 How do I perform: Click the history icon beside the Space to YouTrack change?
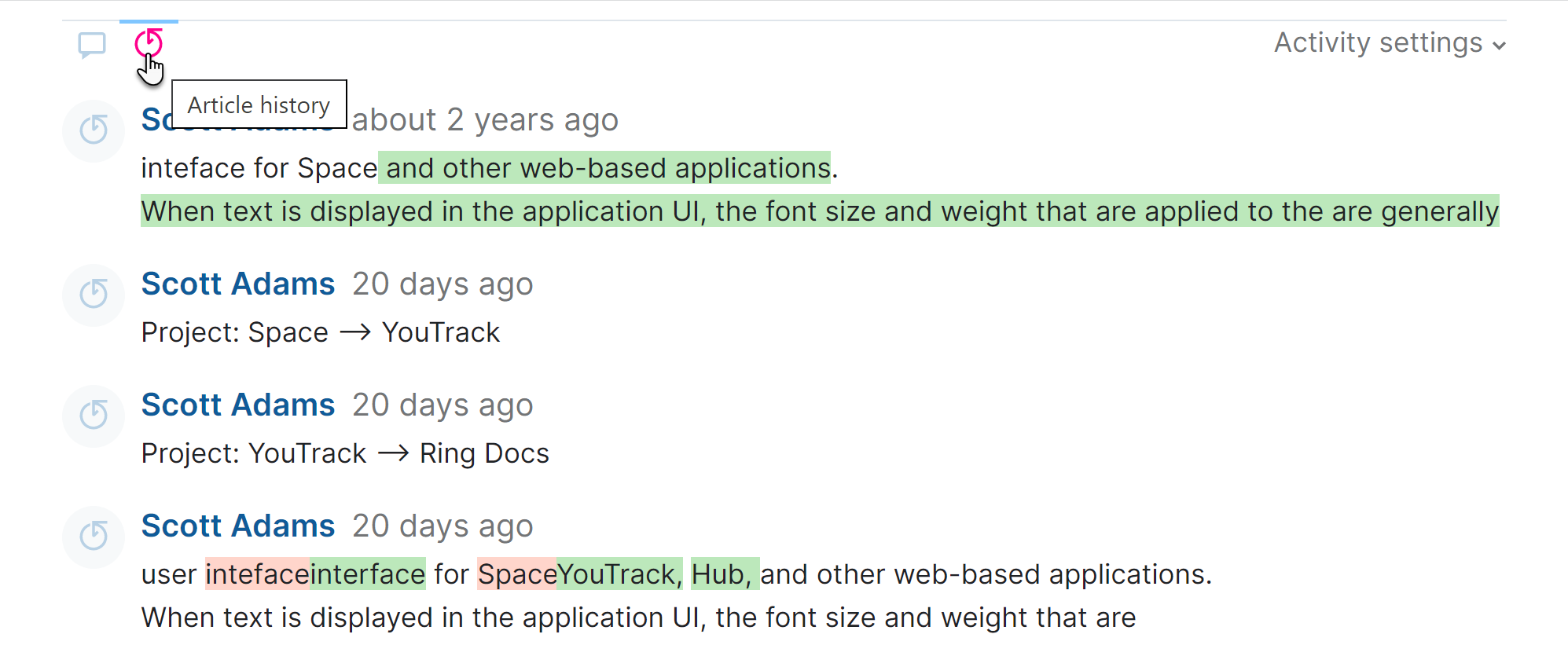point(94,294)
